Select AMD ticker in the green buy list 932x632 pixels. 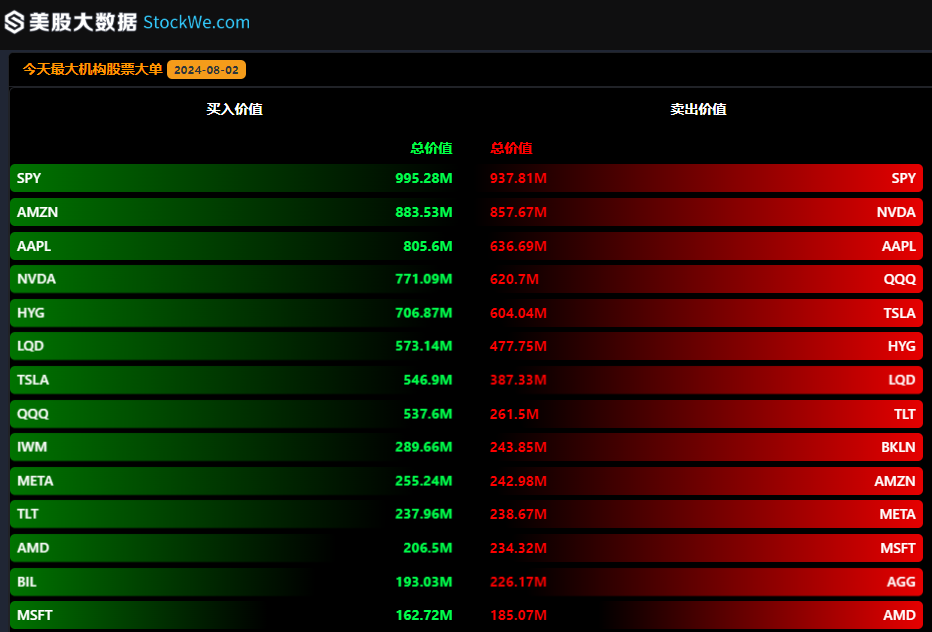click(x=33, y=548)
